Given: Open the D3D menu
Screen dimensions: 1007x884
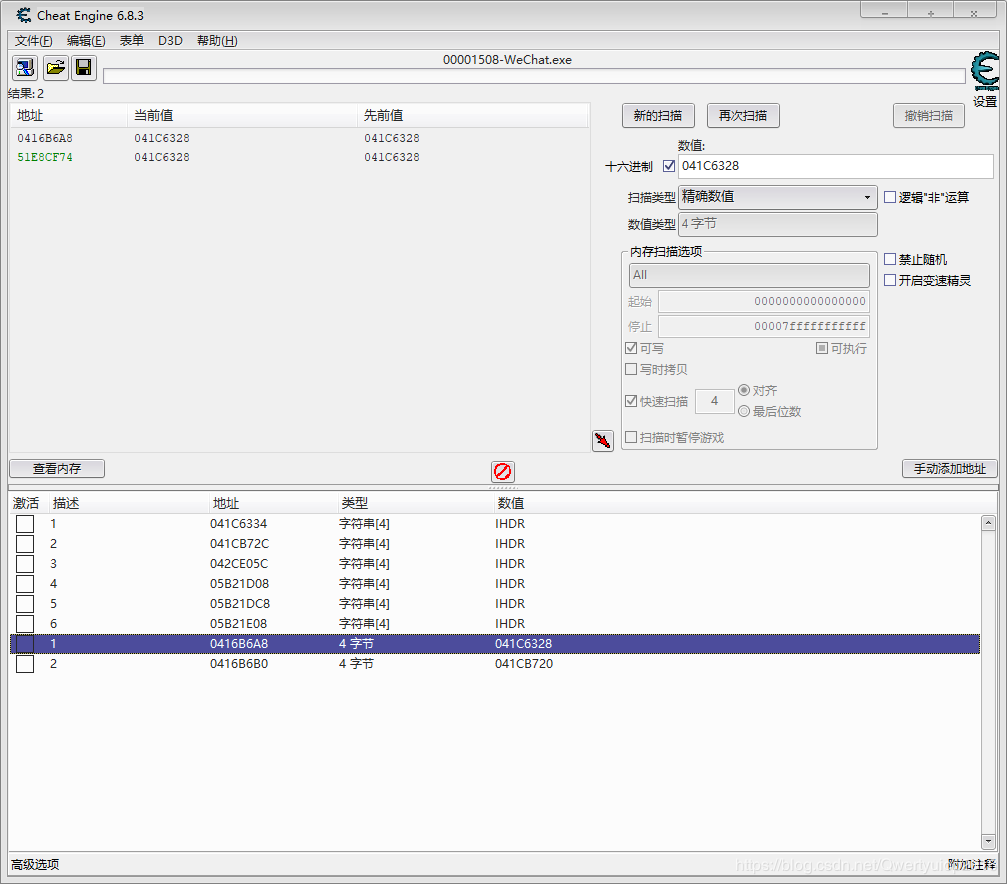Looking at the screenshot, I should (170, 40).
